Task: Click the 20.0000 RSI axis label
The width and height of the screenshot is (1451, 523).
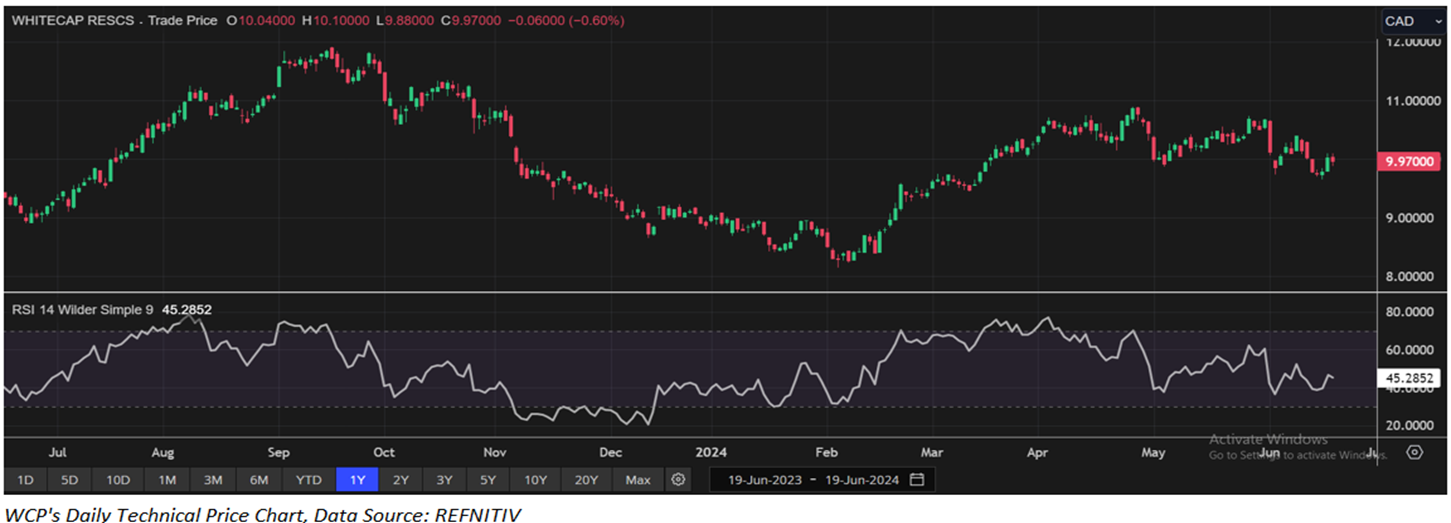Action: point(1410,425)
